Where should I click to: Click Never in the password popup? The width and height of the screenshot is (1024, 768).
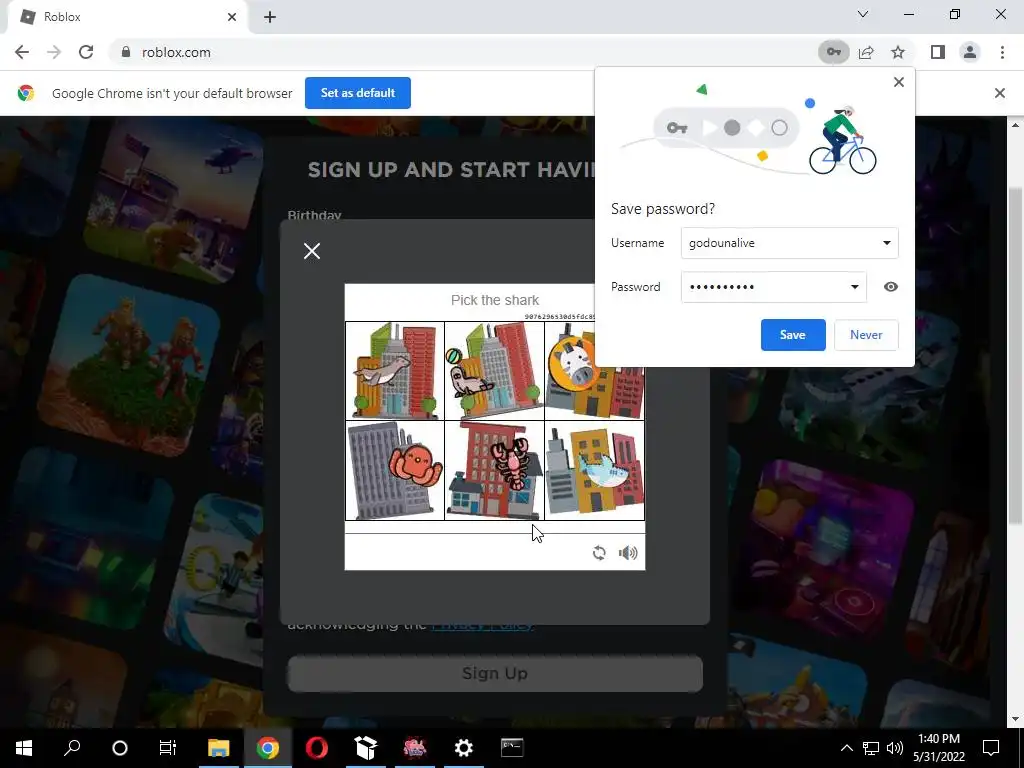pyautogui.click(x=866, y=335)
